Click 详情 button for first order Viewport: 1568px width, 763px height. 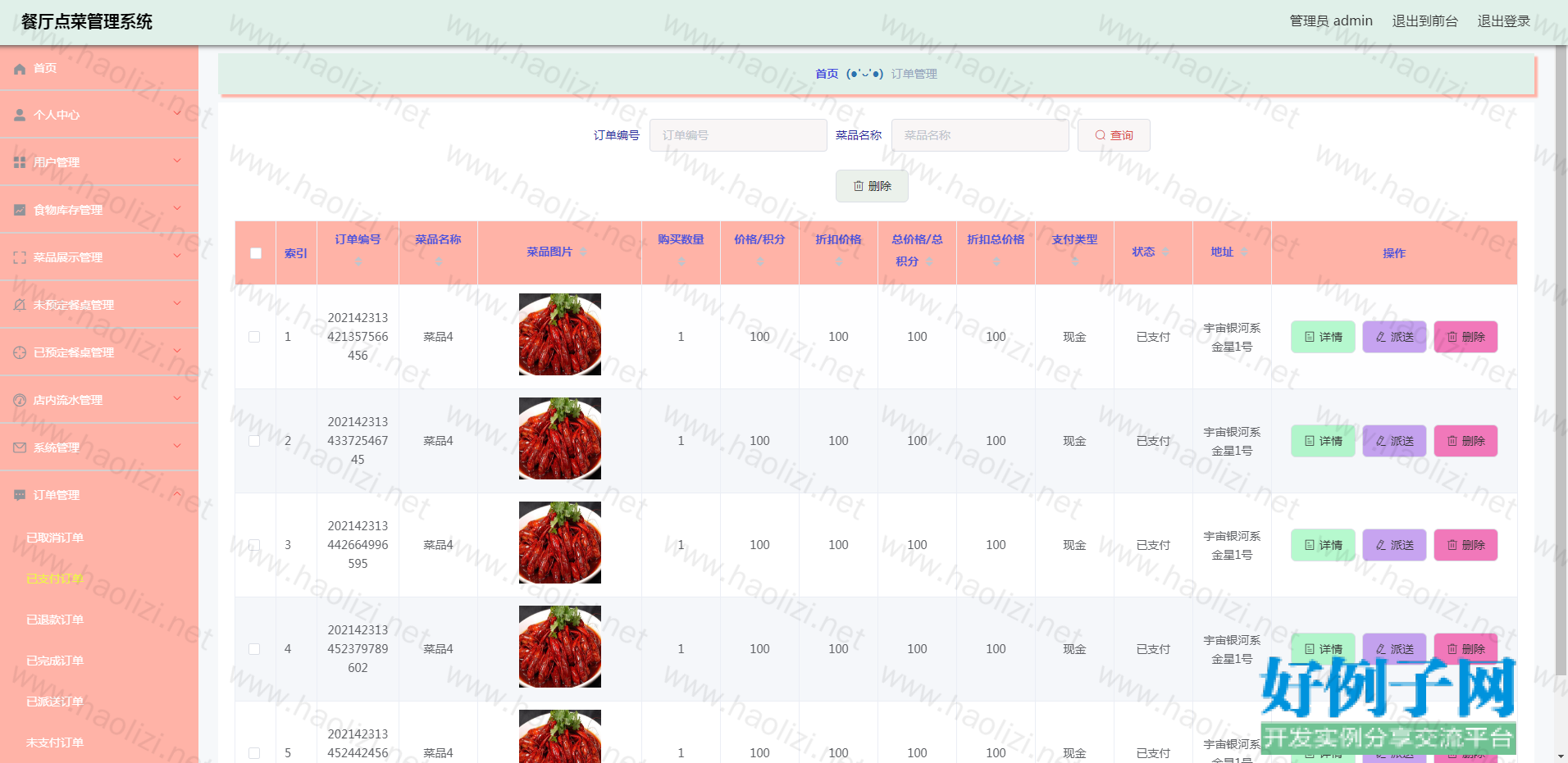pyautogui.click(x=1322, y=337)
